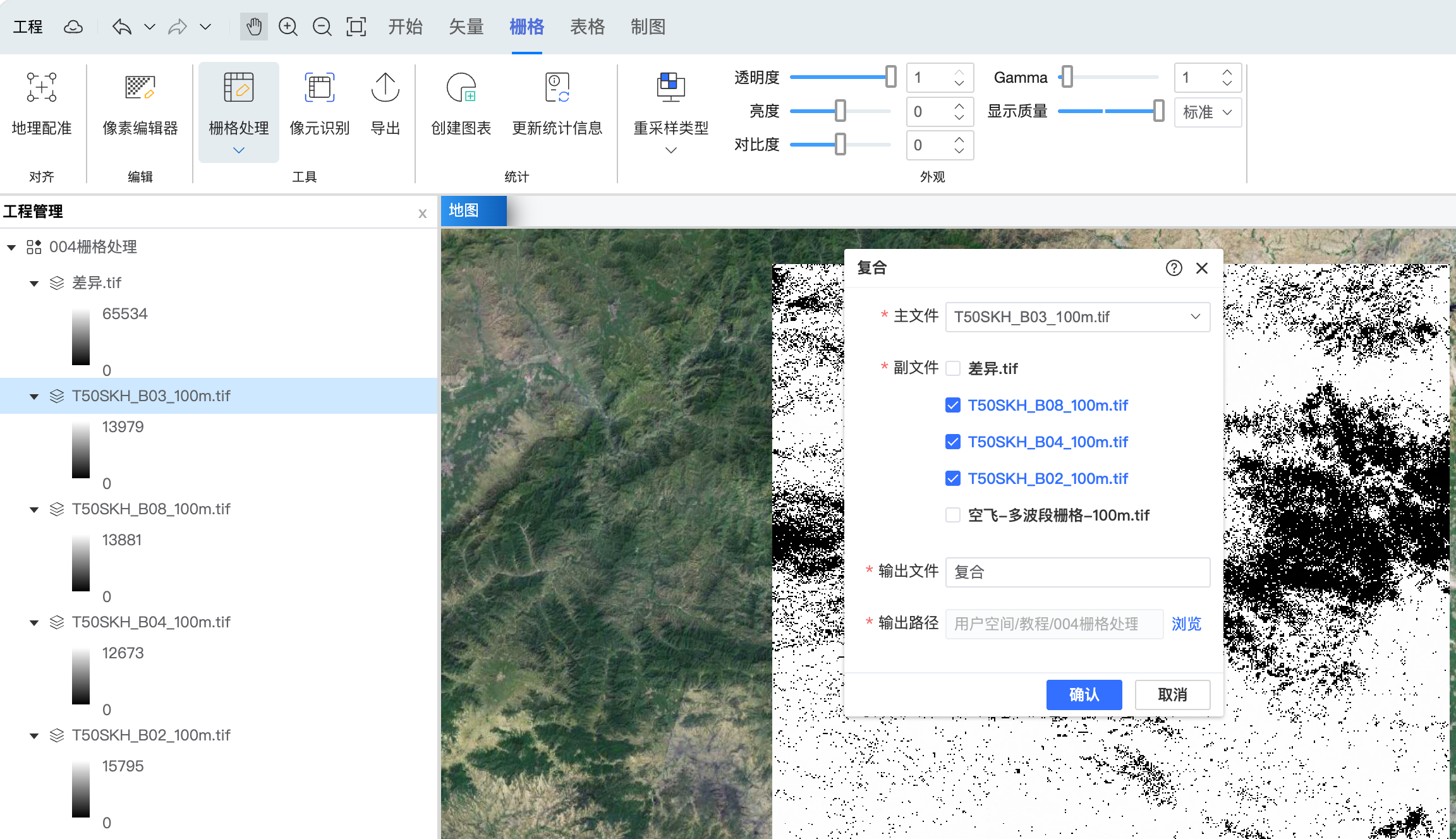The height and width of the screenshot is (839, 1456).
Task: Click layer icon beside T50SKH_B08_100m.tif in tree
Action: [x=57, y=509]
